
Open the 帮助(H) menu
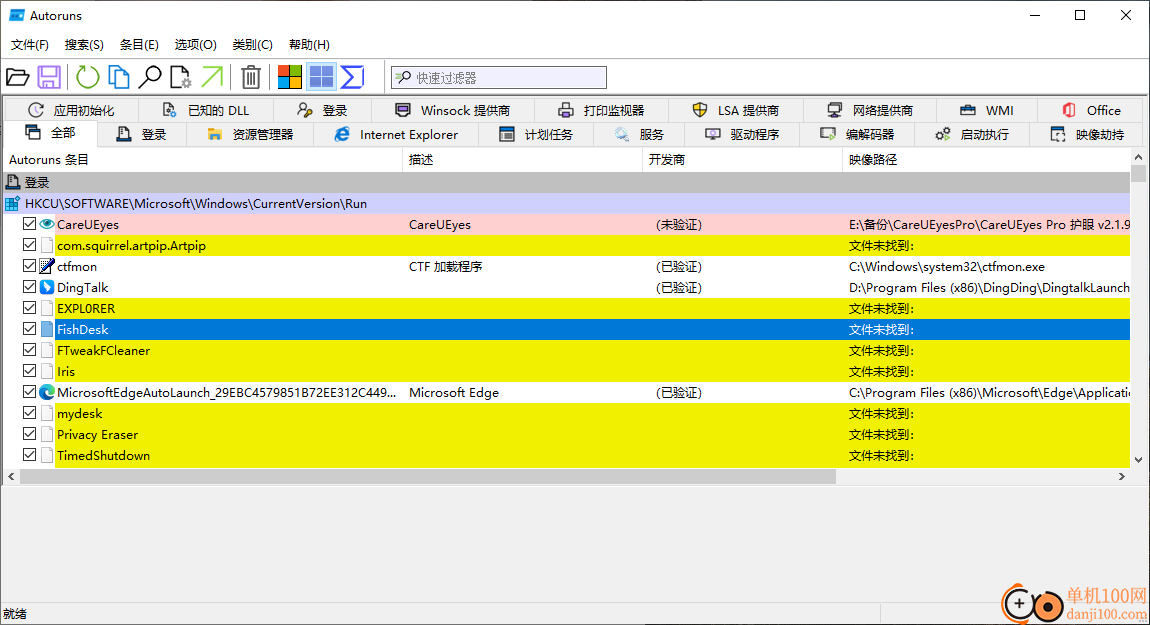[309, 45]
